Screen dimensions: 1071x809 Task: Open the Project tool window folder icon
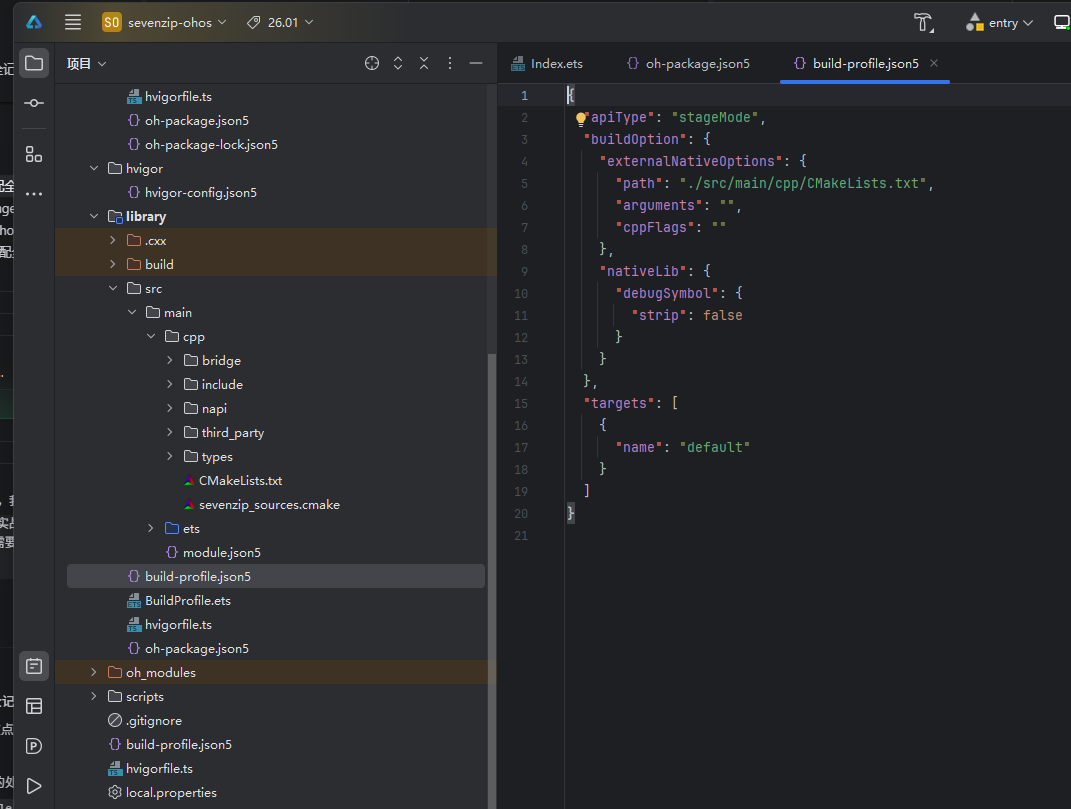[34, 64]
